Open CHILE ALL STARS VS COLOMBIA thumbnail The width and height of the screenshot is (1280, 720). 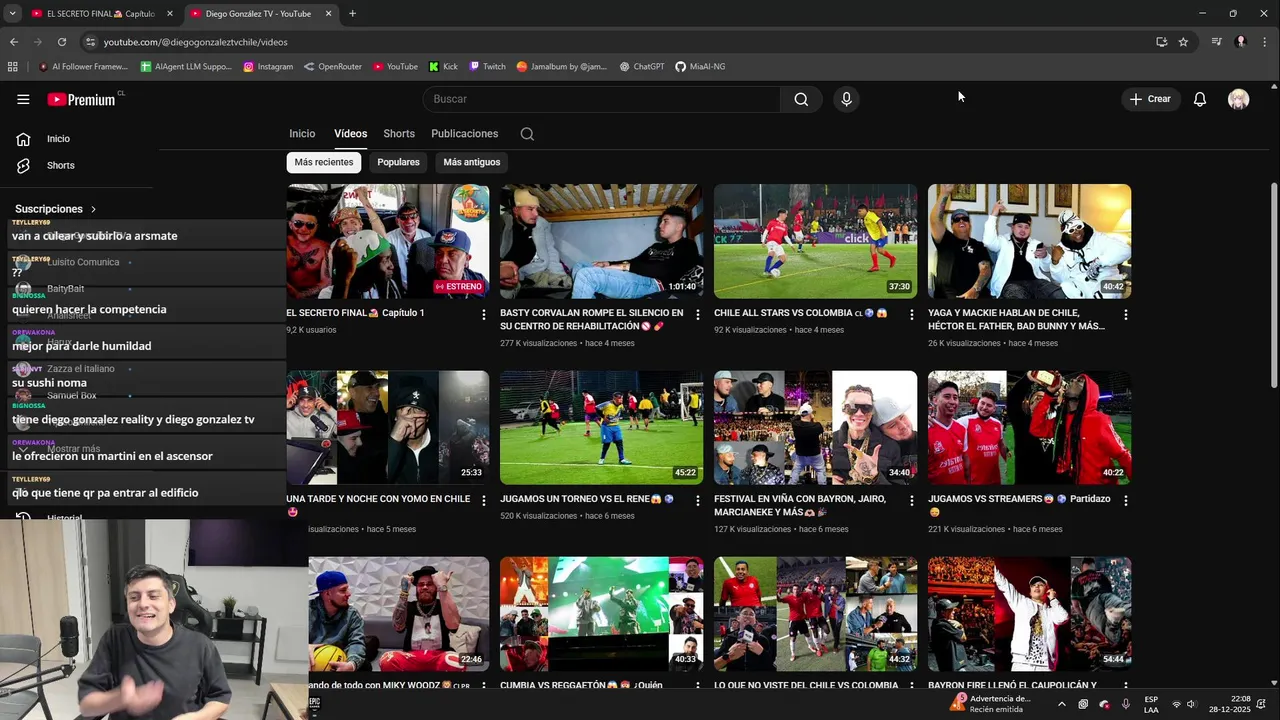tap(815, 241)
